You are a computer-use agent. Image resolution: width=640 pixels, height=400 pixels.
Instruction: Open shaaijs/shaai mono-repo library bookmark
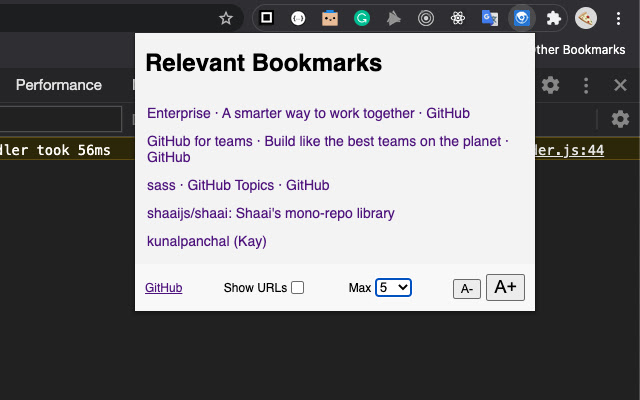[x=271, y=213]
